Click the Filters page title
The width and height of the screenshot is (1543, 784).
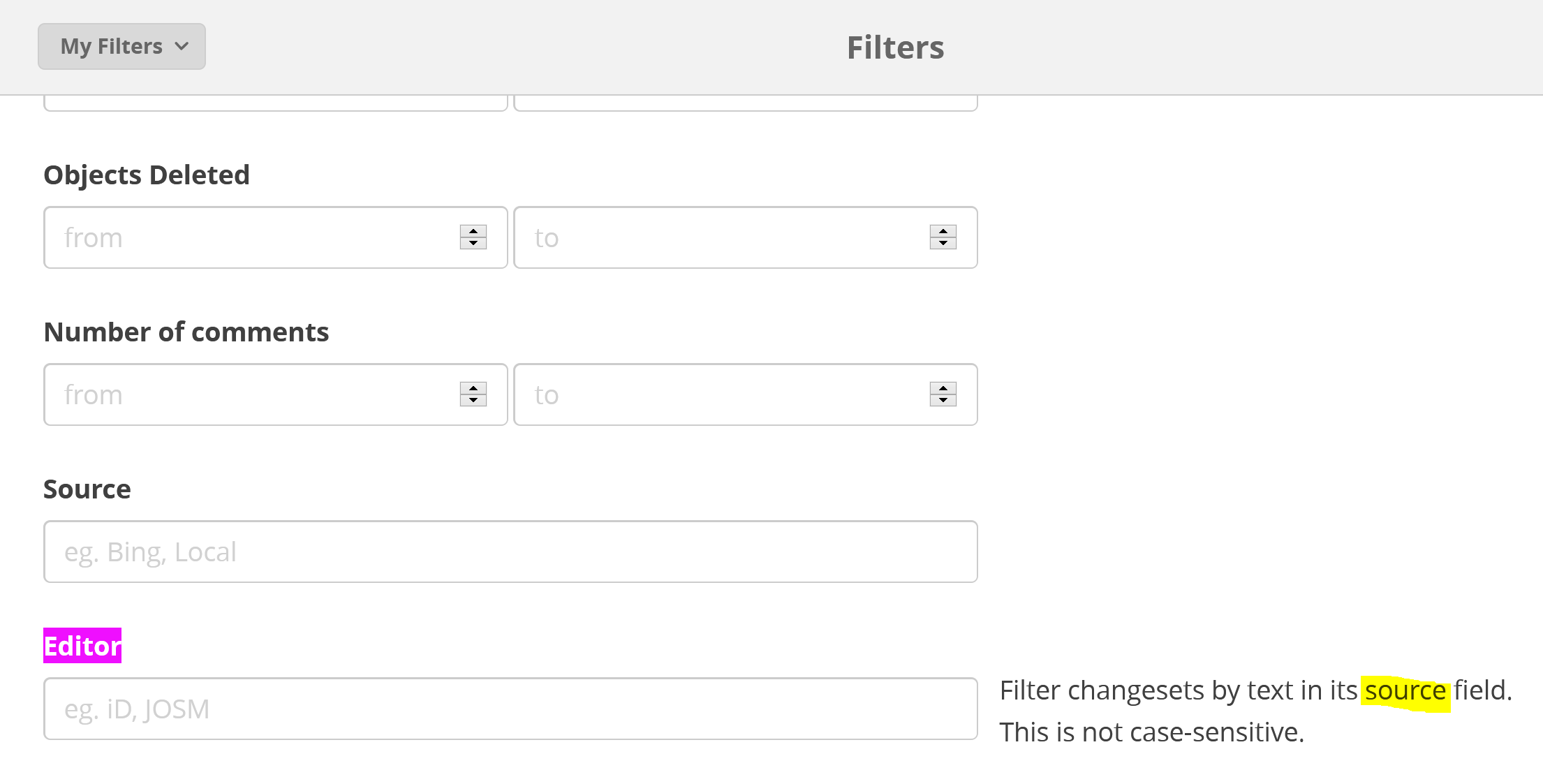point(894,46)
